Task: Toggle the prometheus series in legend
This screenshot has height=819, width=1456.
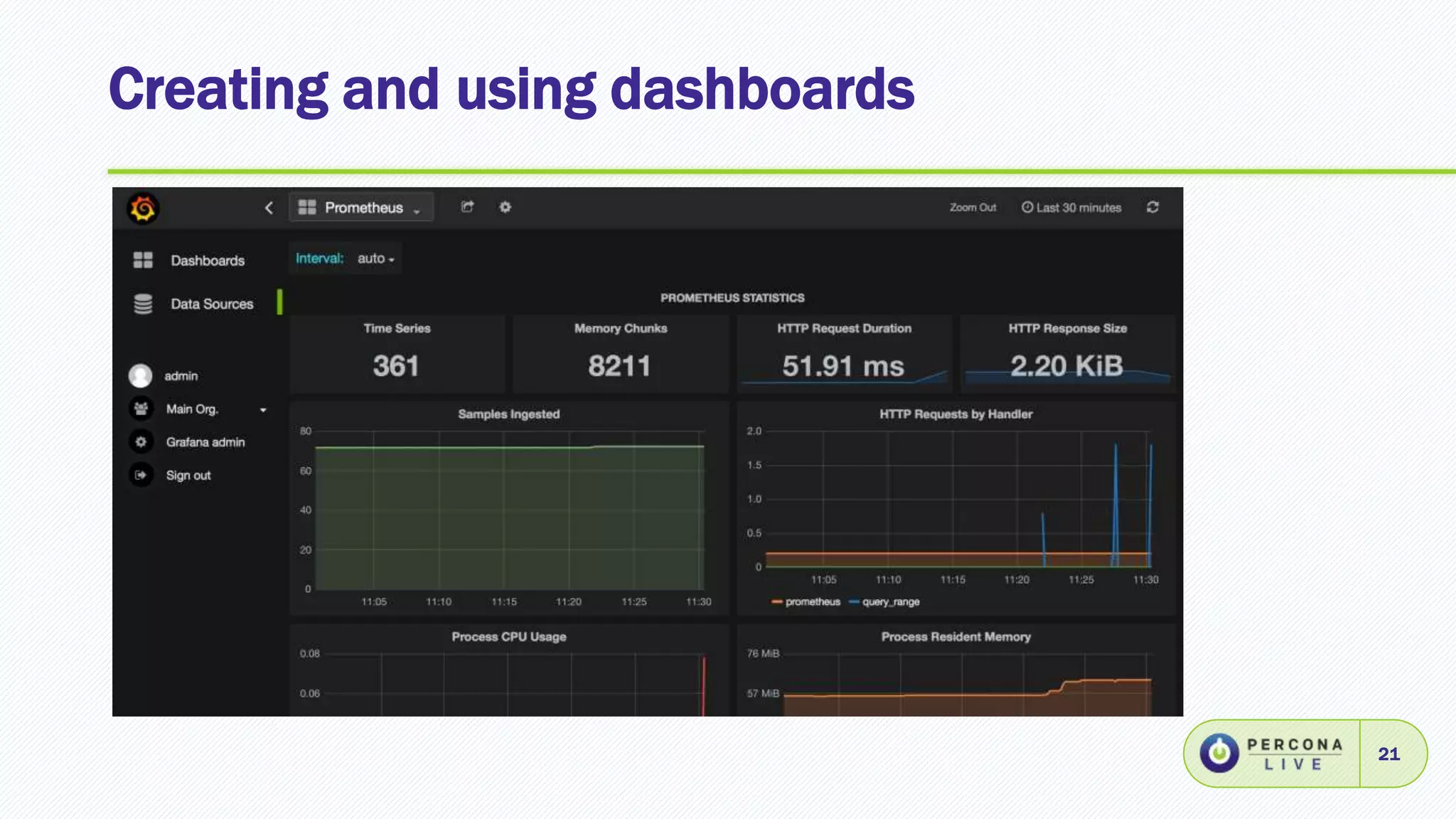Action: pyautogui.click(x=812, y=601)
